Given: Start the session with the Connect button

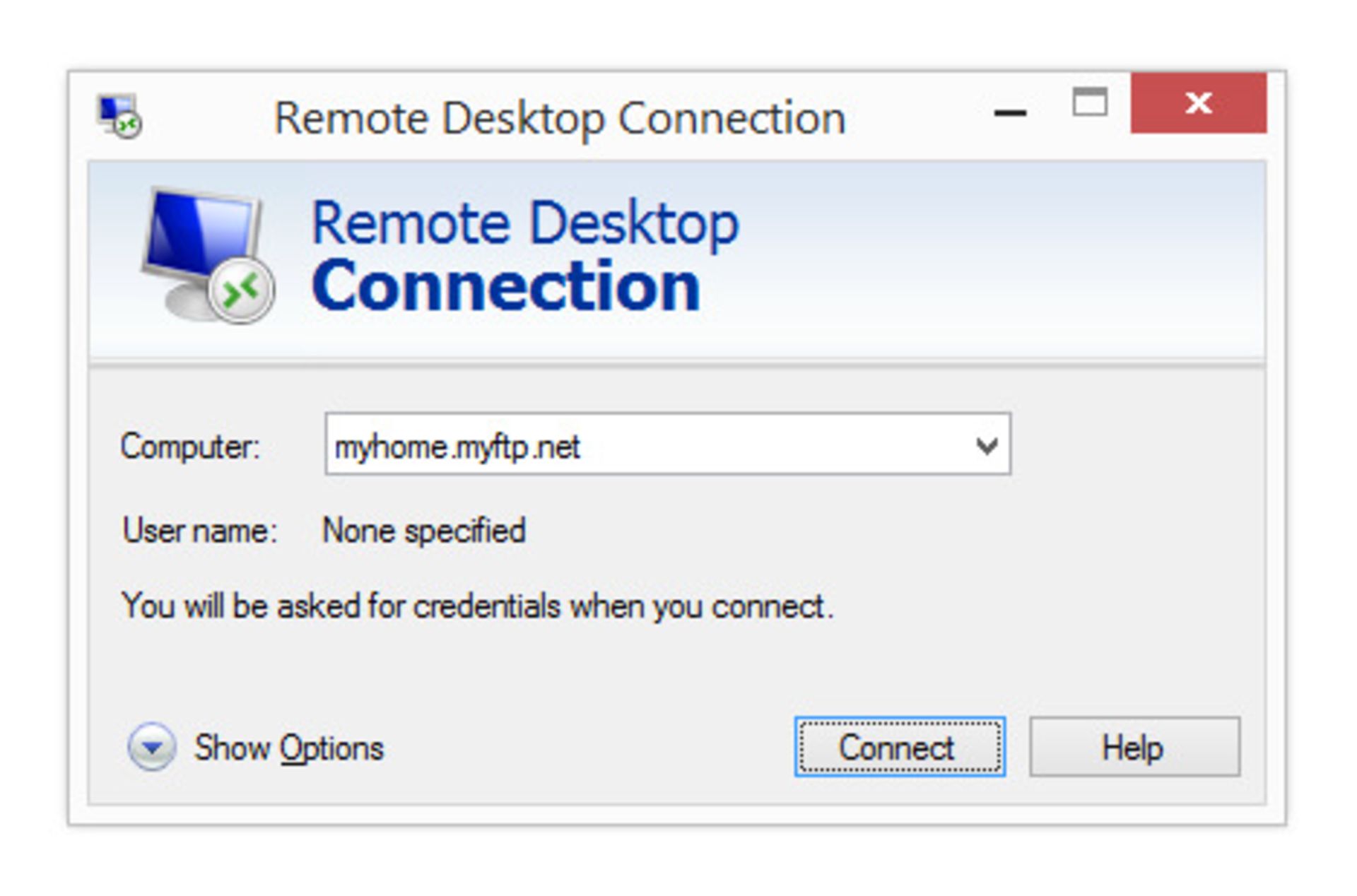Looking at the screenshot, I should [x=899, y=747].
